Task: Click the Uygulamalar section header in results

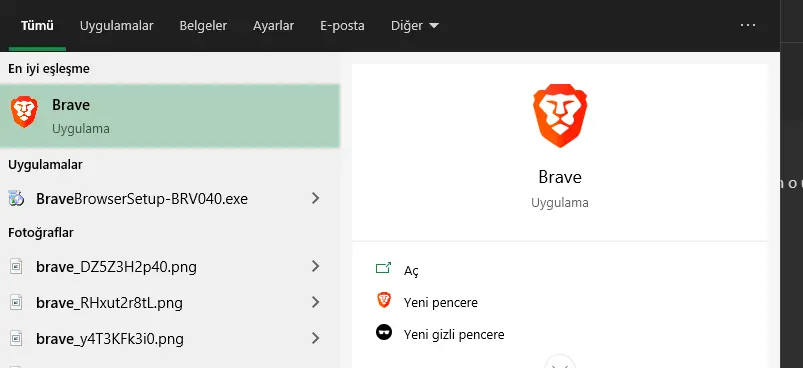Action: pyautogui.click(x=45, y=165)
